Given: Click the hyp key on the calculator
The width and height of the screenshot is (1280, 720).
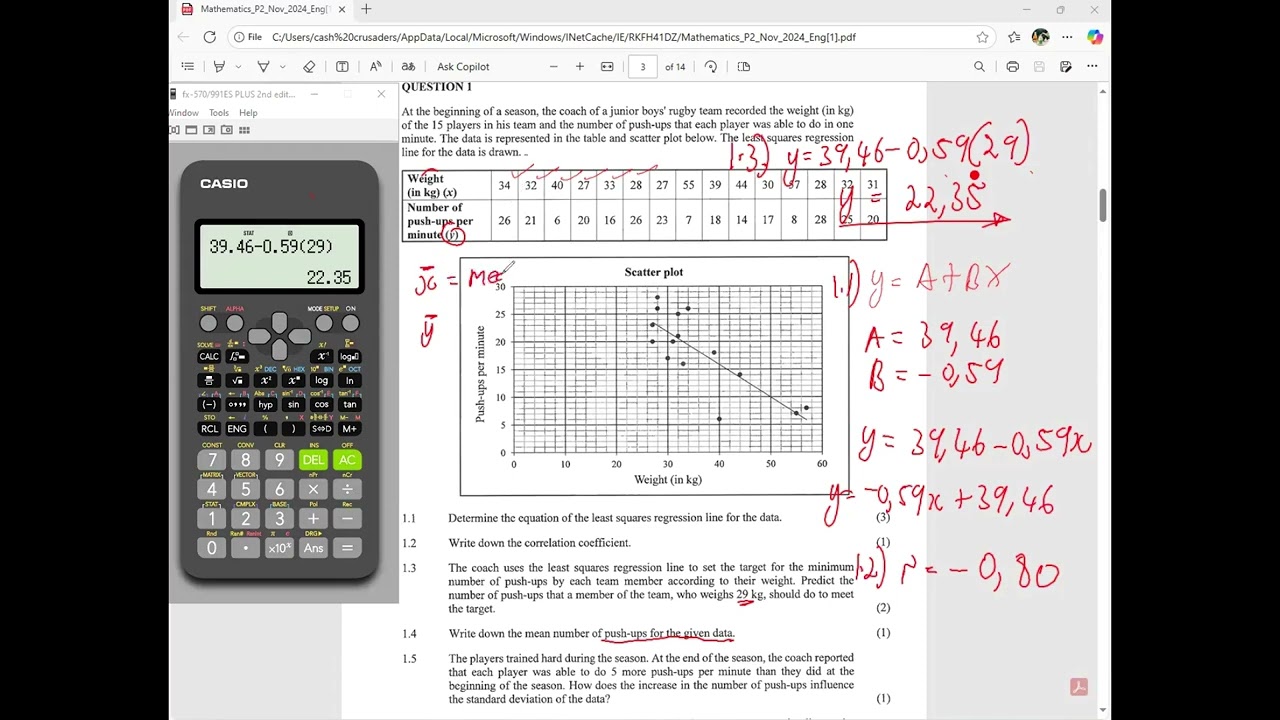Looking at the screenshot, I should coord(265,405).
